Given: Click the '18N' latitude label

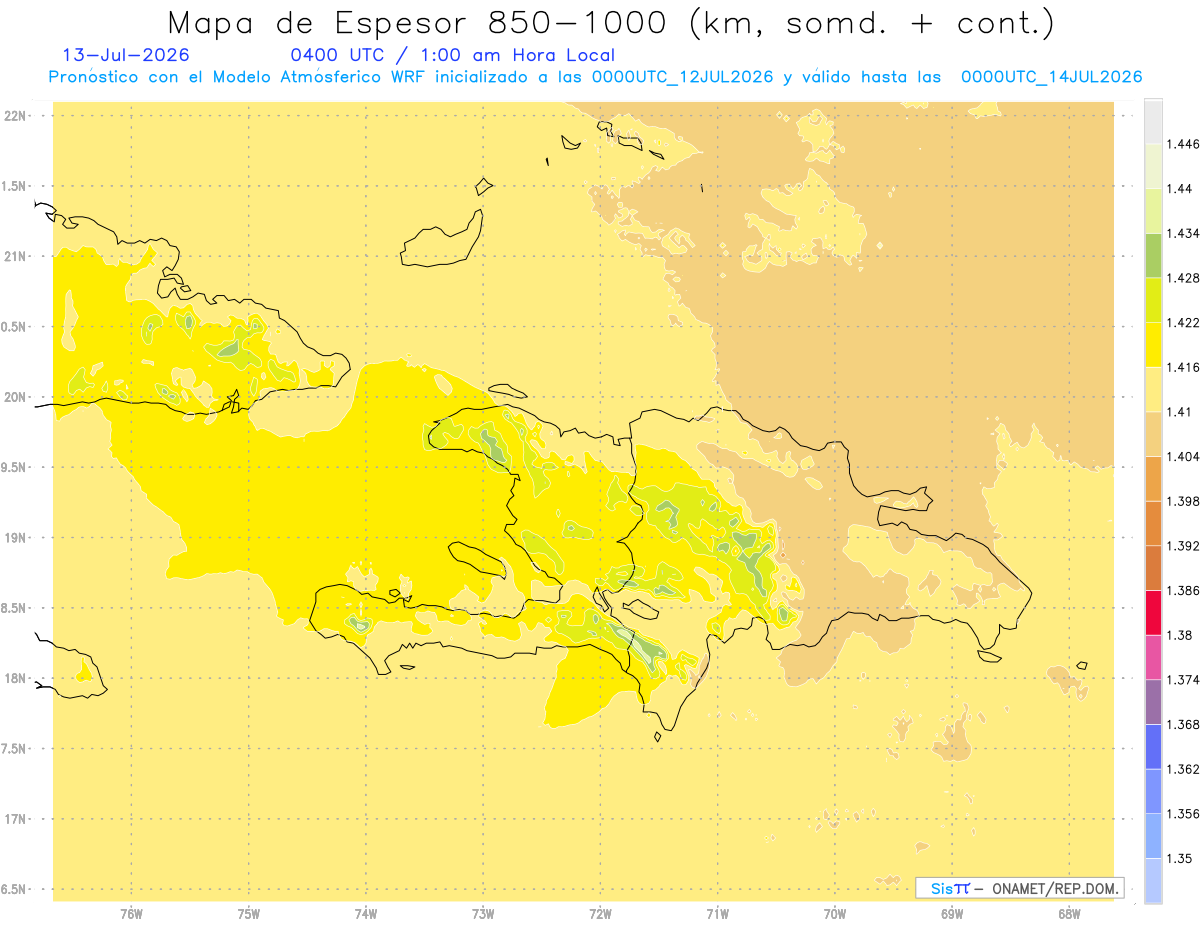Looking at the screenshot, I should coord(16,678).
